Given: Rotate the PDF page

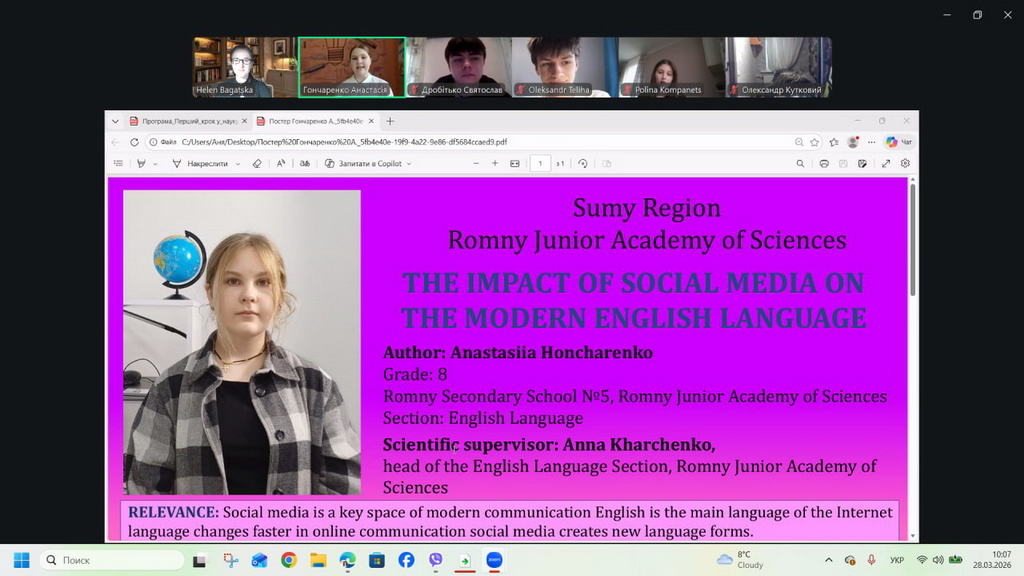Looking at the screenshot, I should tap(582, 163).
